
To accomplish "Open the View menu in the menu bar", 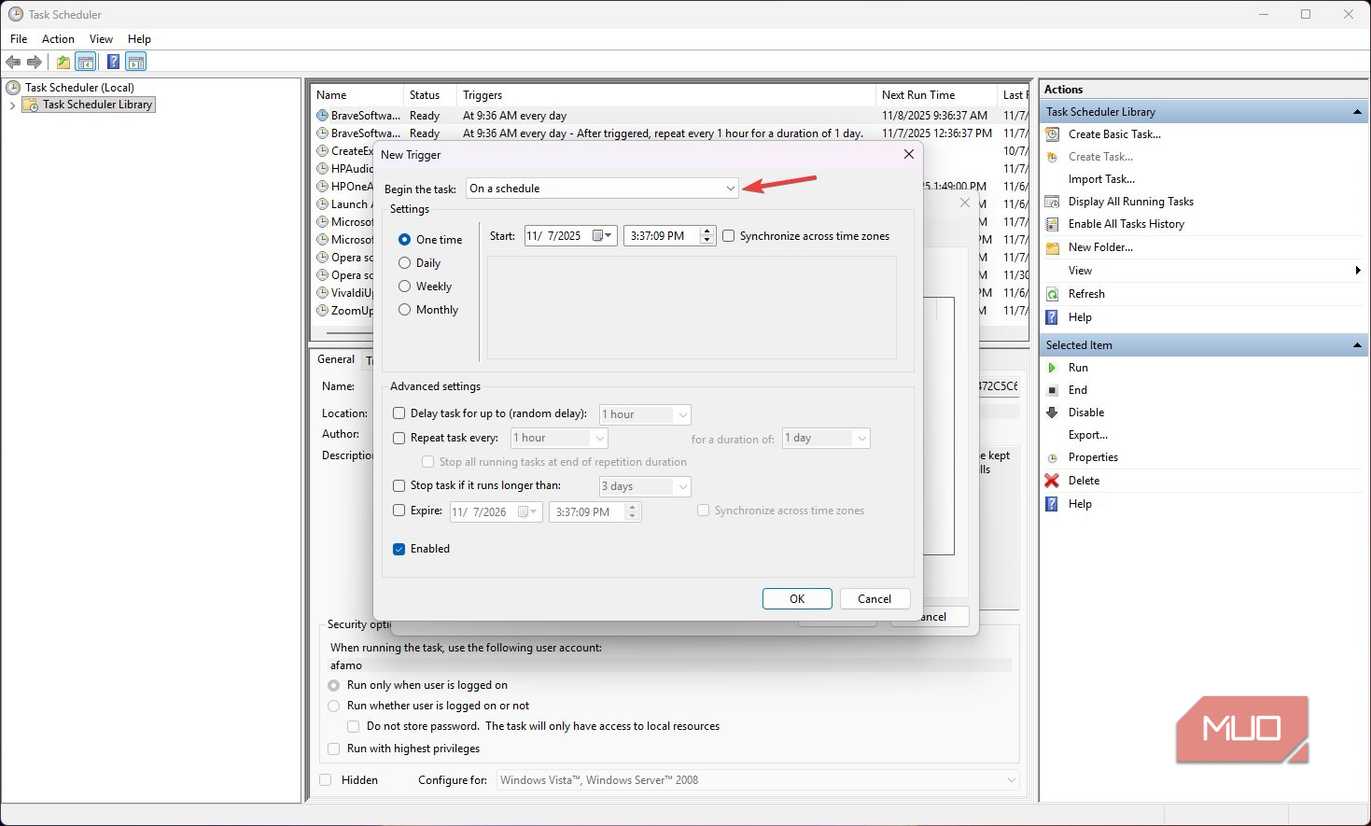I will (101, 39).
